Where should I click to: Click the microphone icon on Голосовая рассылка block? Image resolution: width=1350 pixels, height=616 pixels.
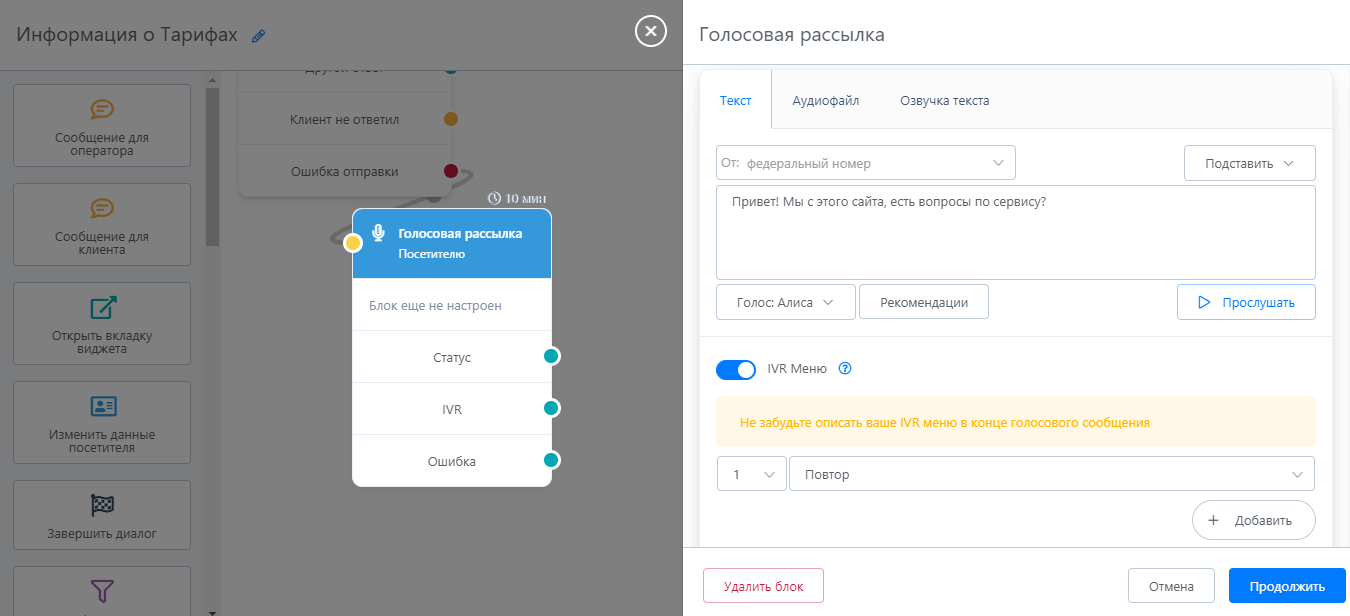click(x=378, y=233)
